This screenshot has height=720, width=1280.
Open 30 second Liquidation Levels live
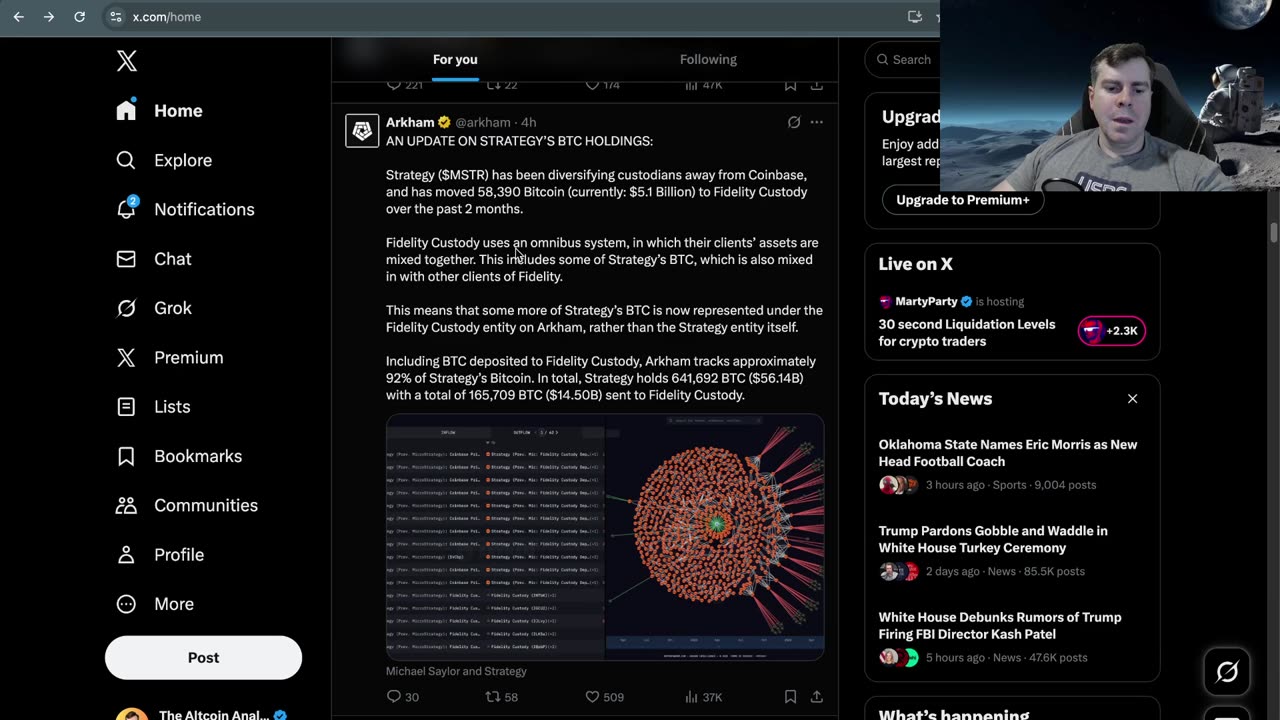pos(967,332)
